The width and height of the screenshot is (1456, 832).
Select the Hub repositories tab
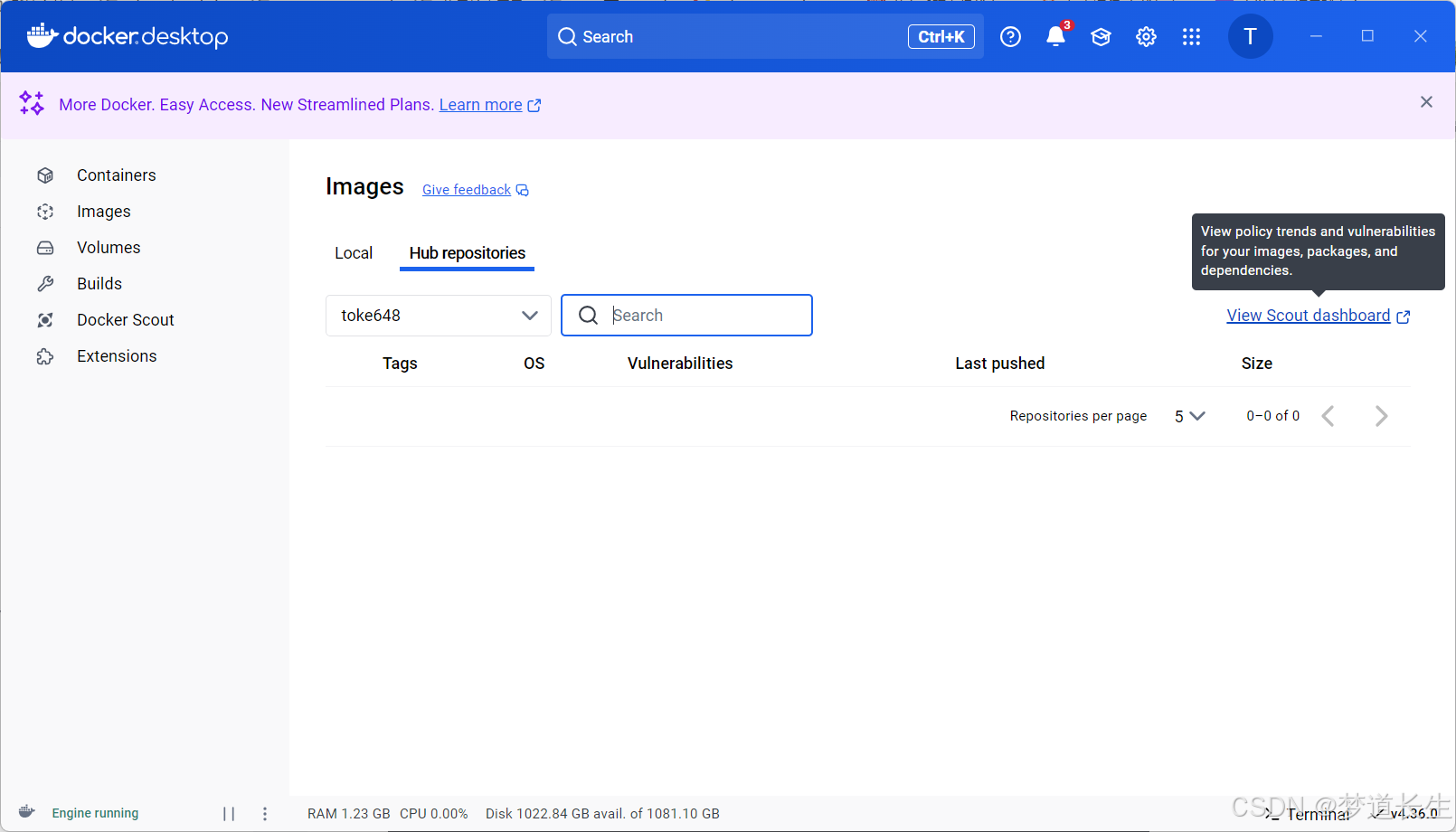click(467, 253)
